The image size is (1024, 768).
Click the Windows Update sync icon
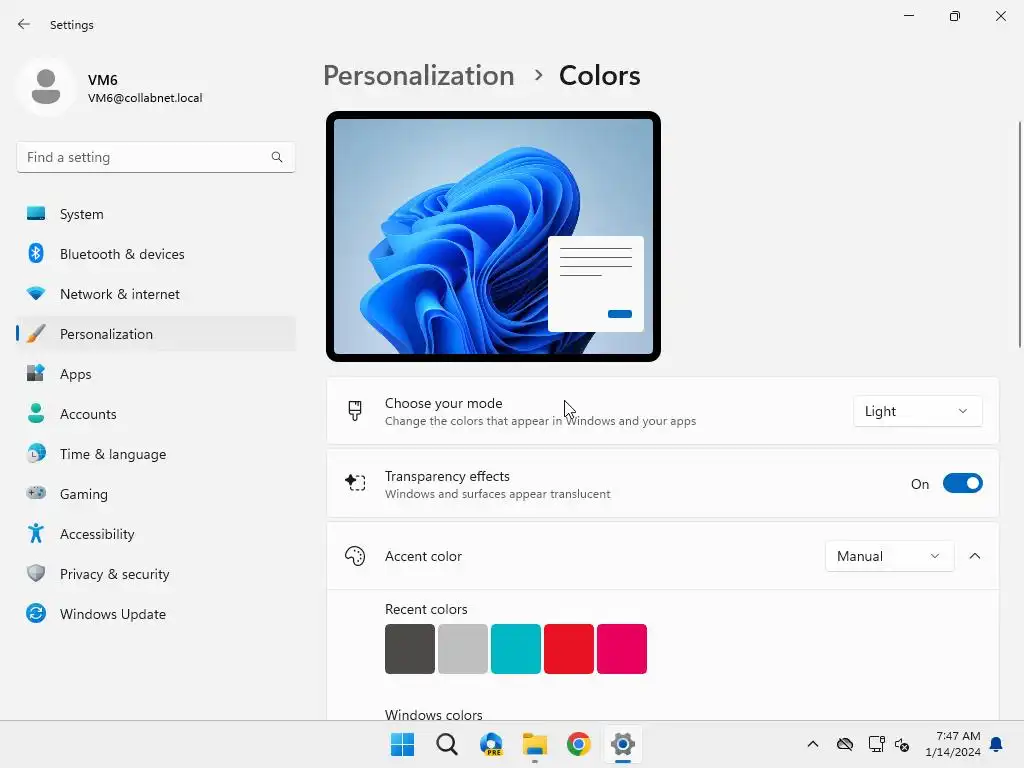coord(36,614)
